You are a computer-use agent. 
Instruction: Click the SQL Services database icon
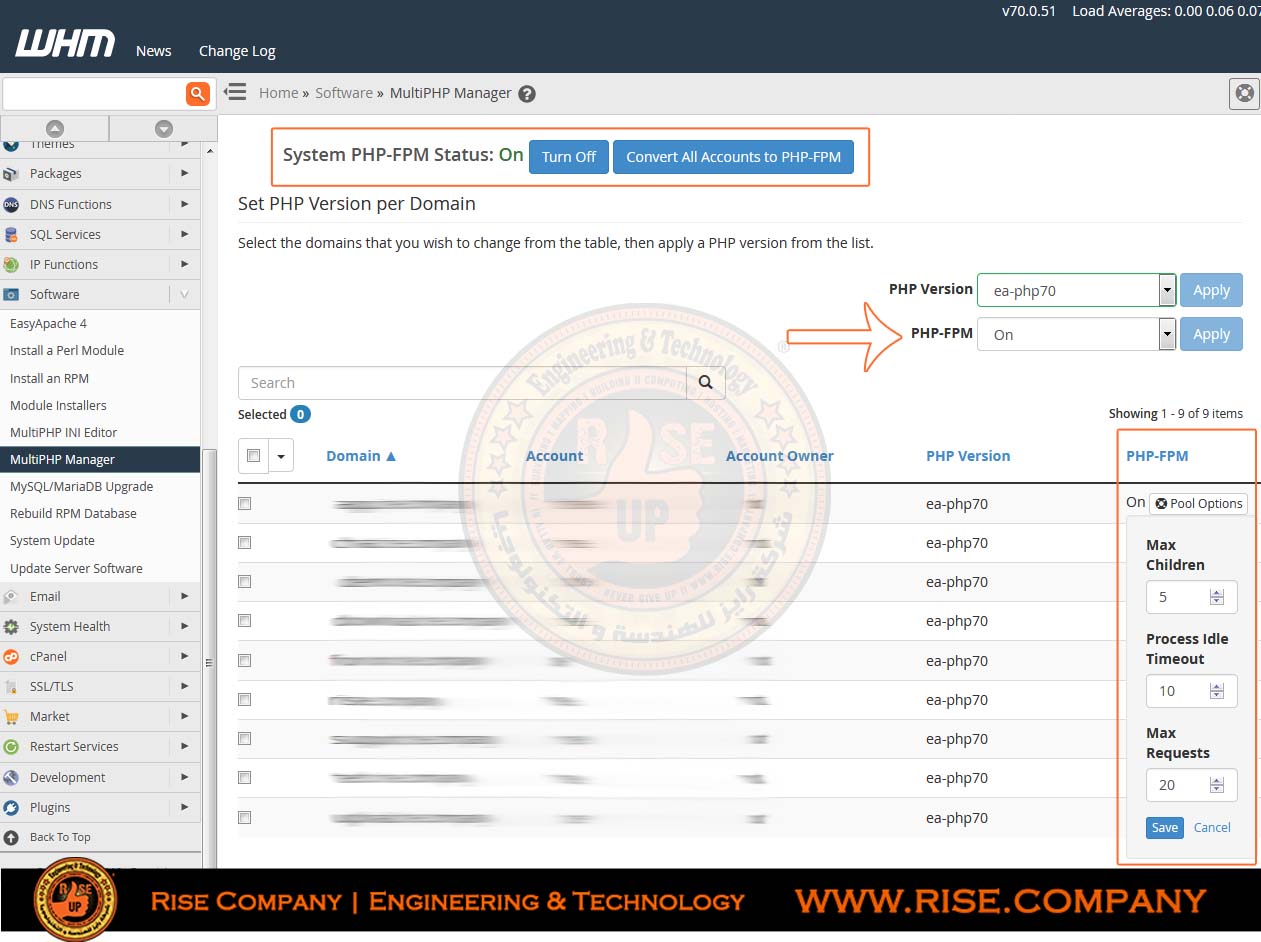11,235
